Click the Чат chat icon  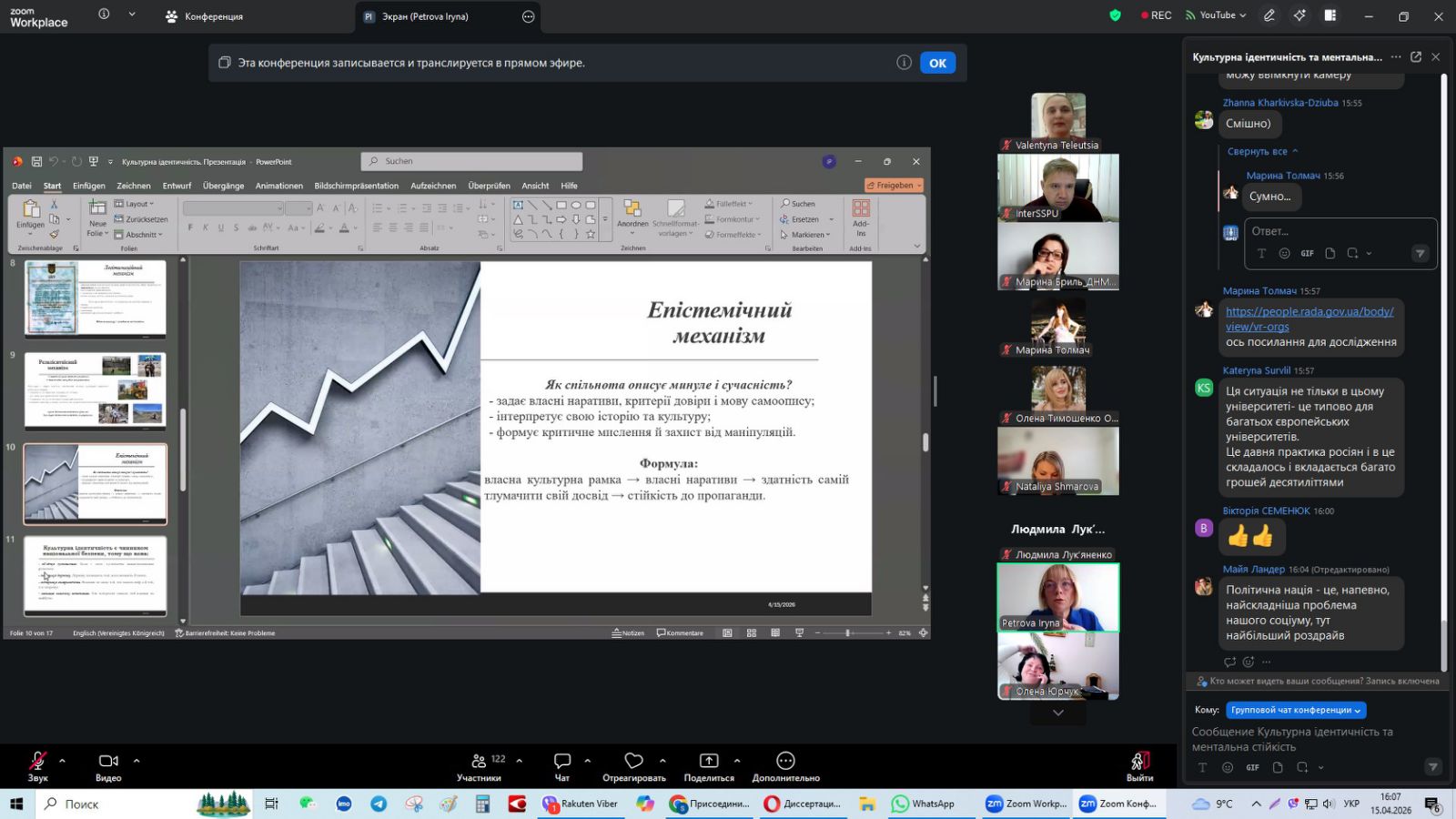pyautogui.click(x=562, y=762)
